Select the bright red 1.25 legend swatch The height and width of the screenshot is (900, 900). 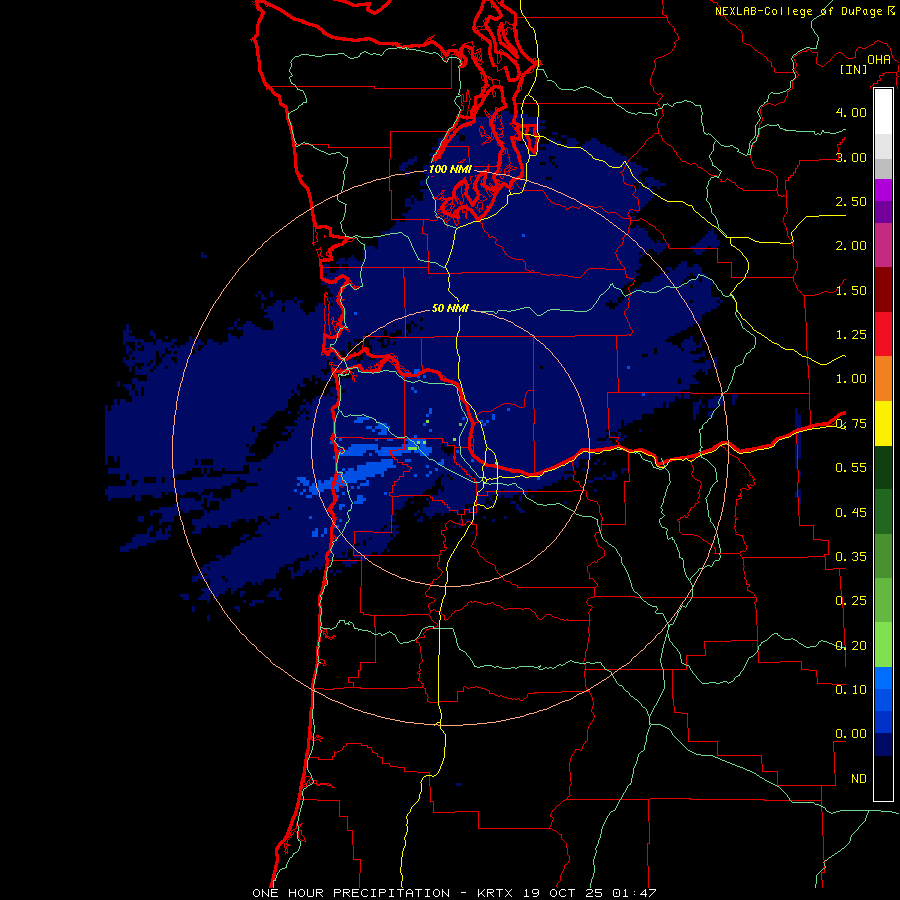(x=883, y=334)
